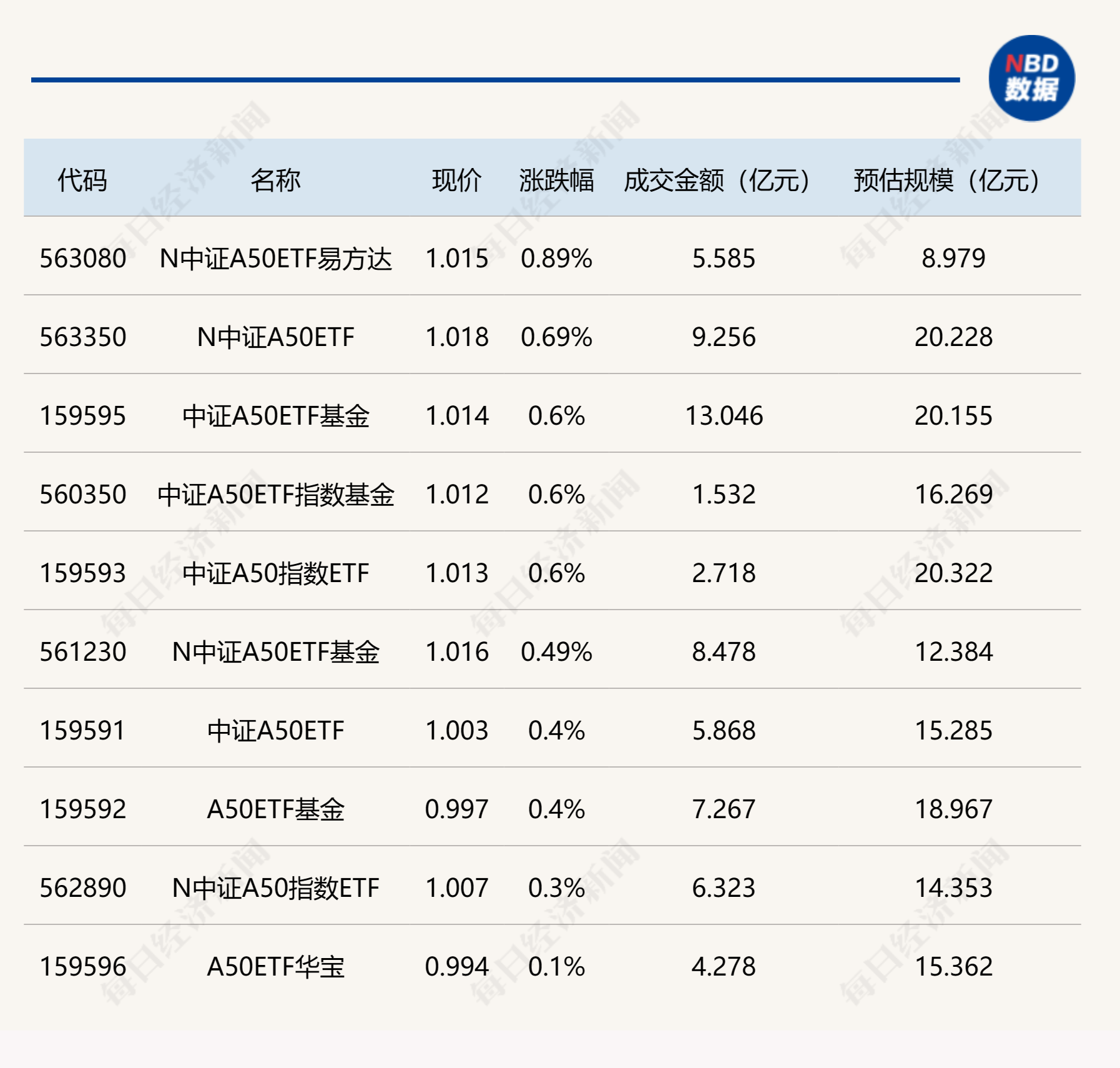
Task: Click the estimated size 15.285
Action: coord(953,731)
